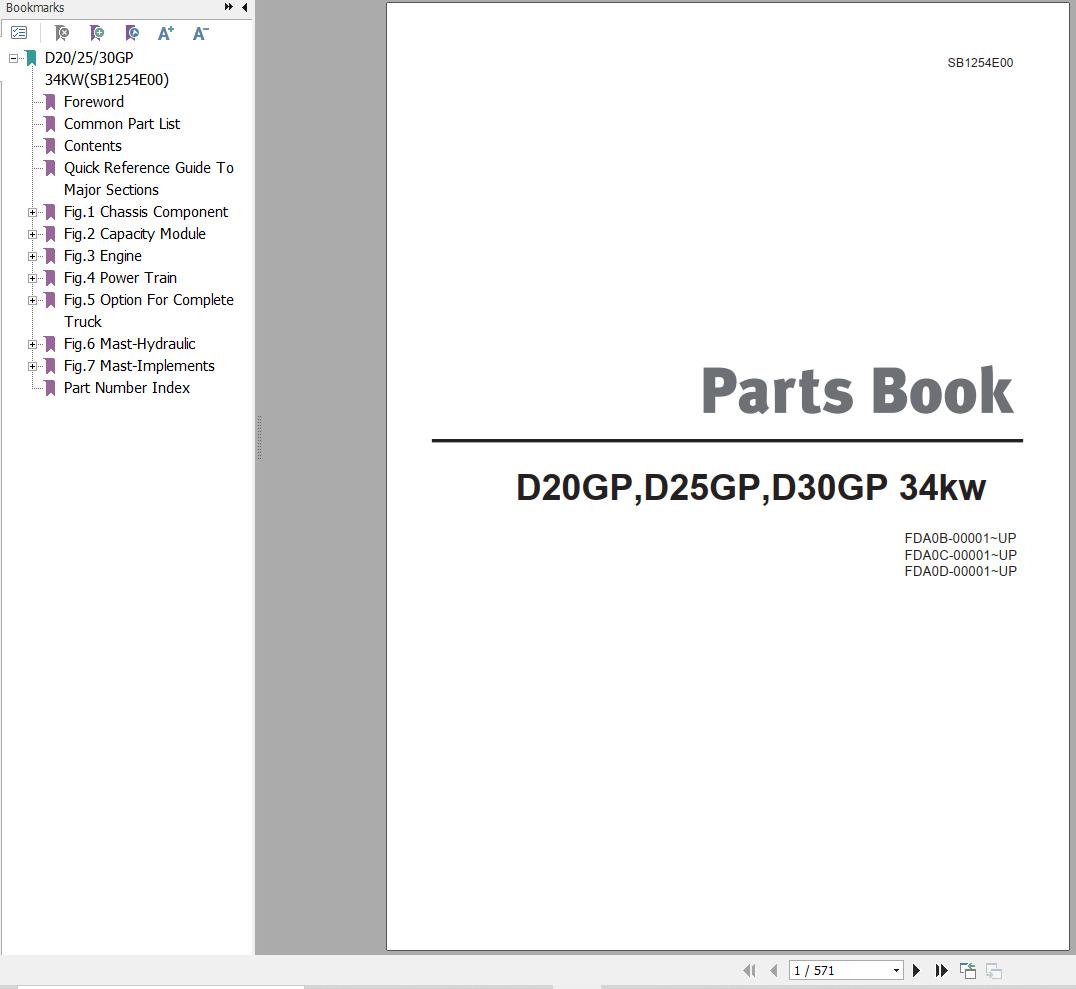Image resolution: width=1076 pixels, height=989 pixels.
Task: Increase bookmark font size with A+
Action: pyautogui.click(x=165, y=32)
